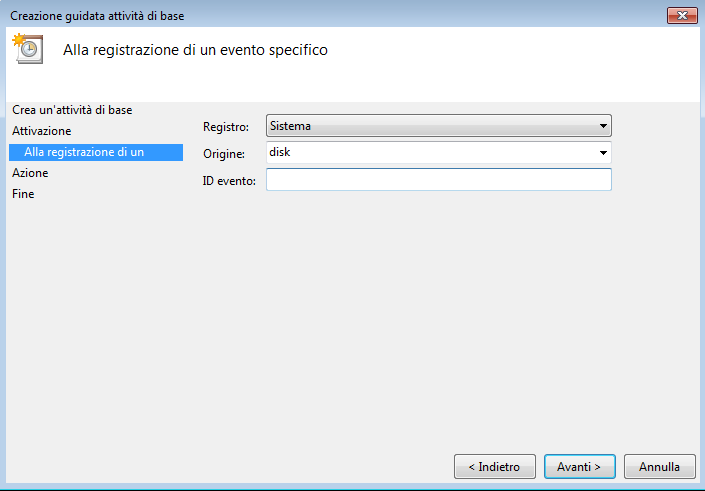Go to Crea un'attività di base step
The image size is (705, 491).
pyautogui.click(x=72, y=110)
